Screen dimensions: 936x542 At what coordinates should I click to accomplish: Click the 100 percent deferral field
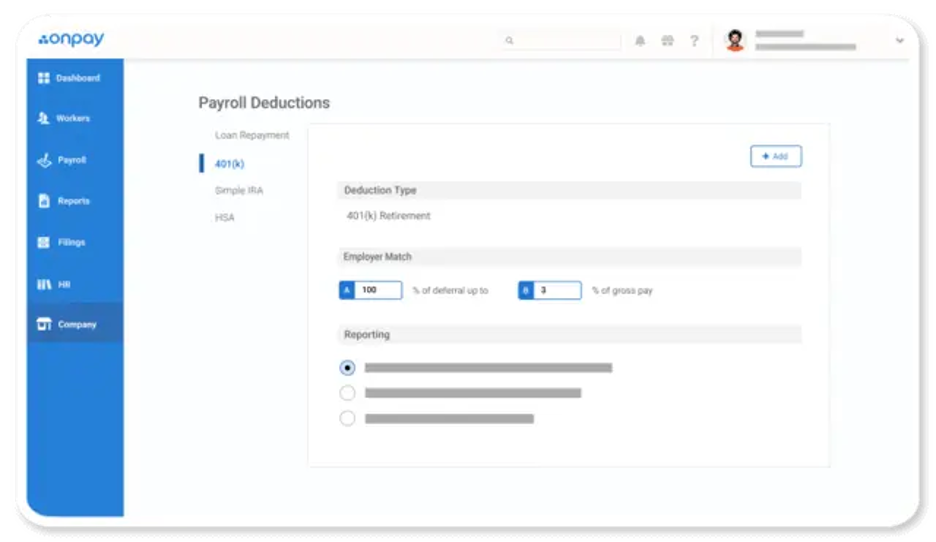tap(378, 290)
